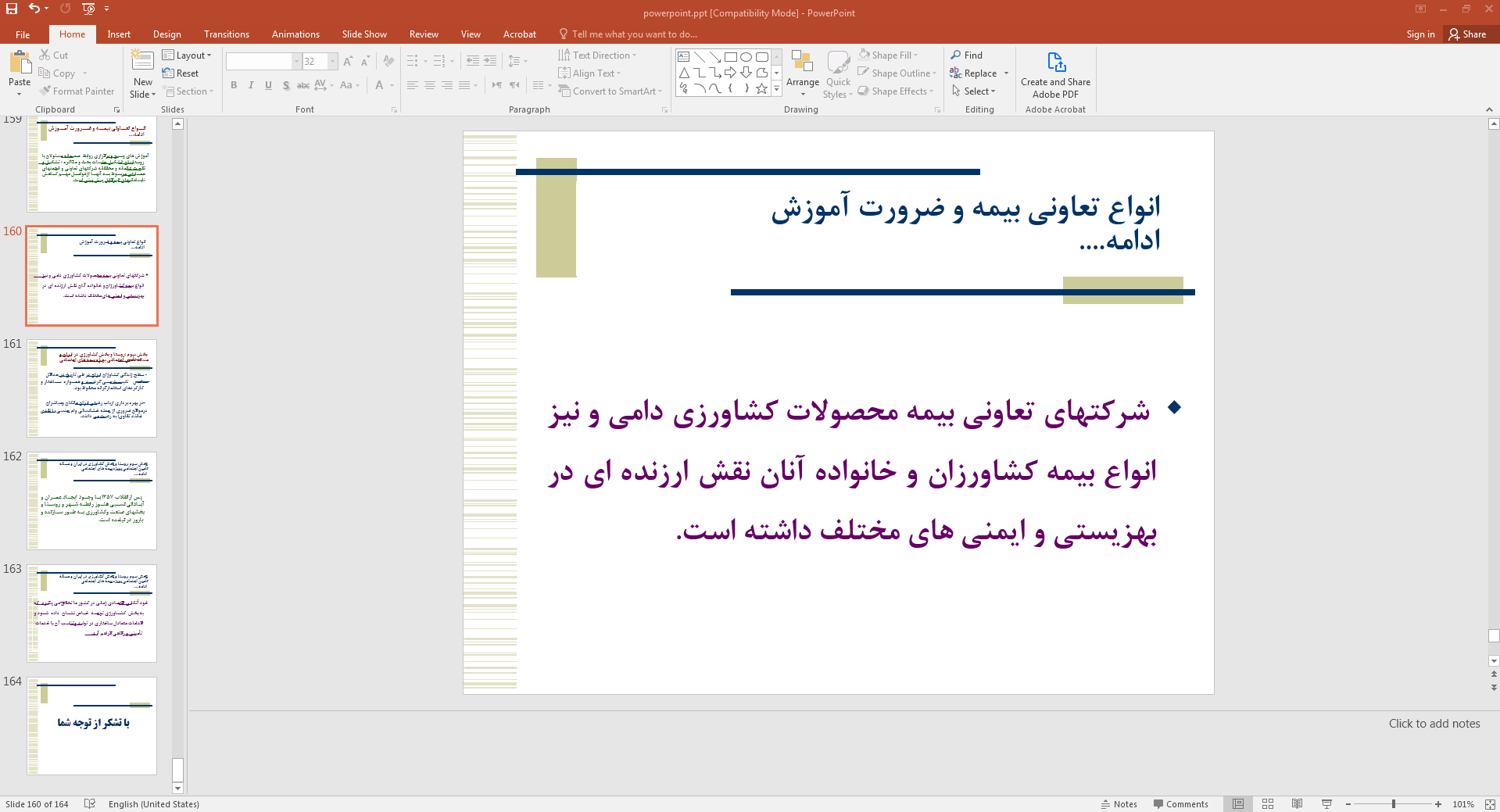This screenshot has width=1500, height=812.
Task: Click the Text Shadow icon
Action: (286, 85)
